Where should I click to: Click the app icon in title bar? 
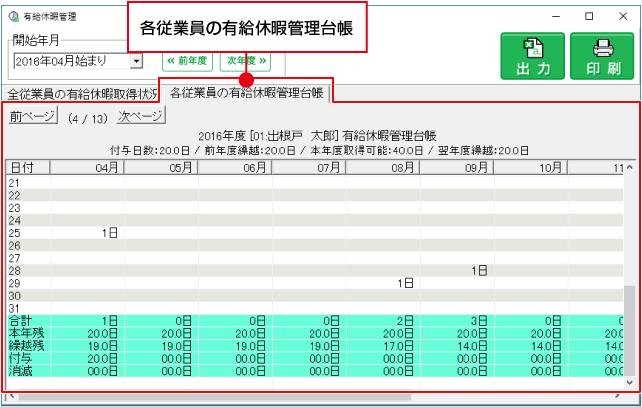[14, 16]
